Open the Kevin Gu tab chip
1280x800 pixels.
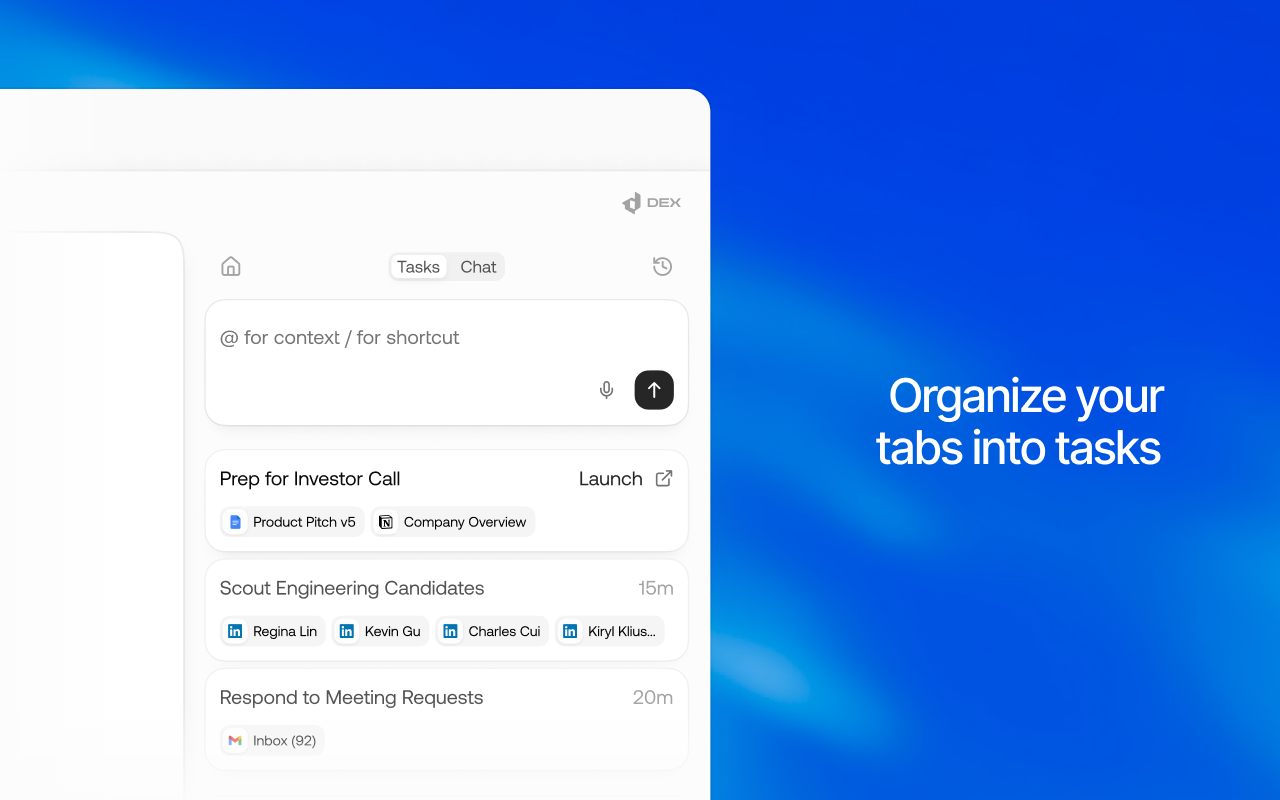(x=381, y=631)
